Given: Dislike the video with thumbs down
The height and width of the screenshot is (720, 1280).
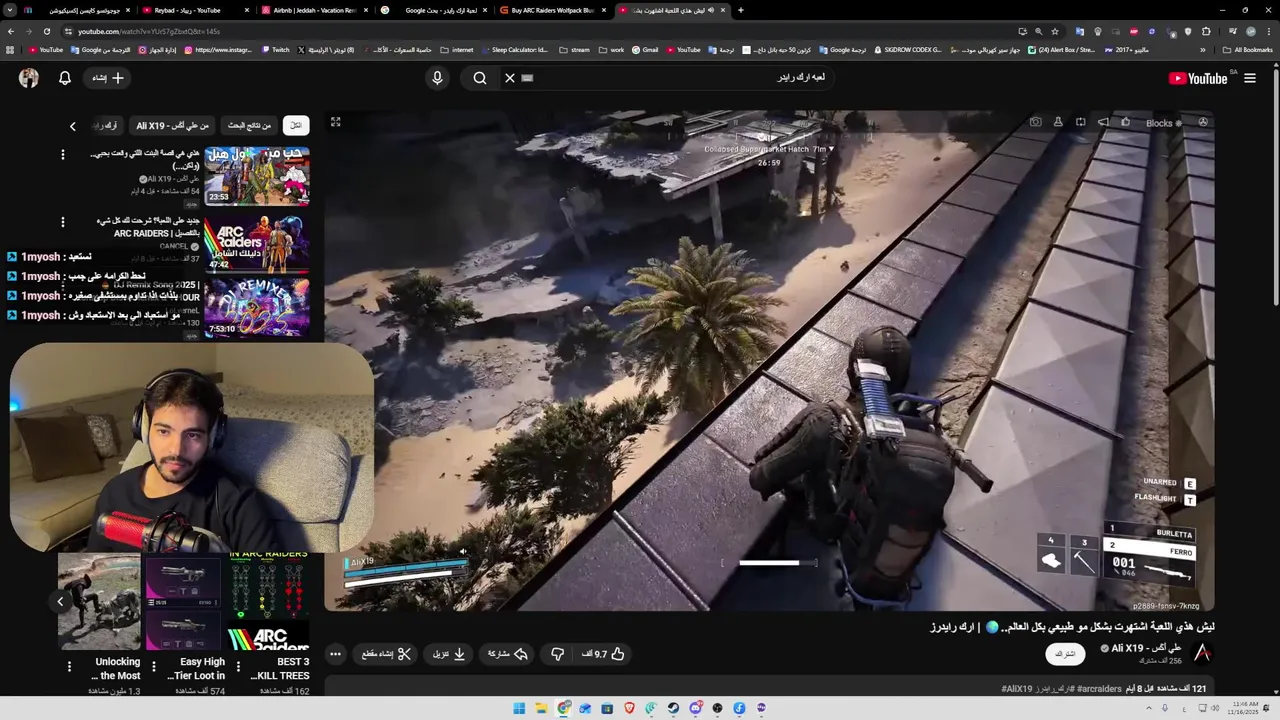Looking at the screenshot, I should click(x=558, y=654).
